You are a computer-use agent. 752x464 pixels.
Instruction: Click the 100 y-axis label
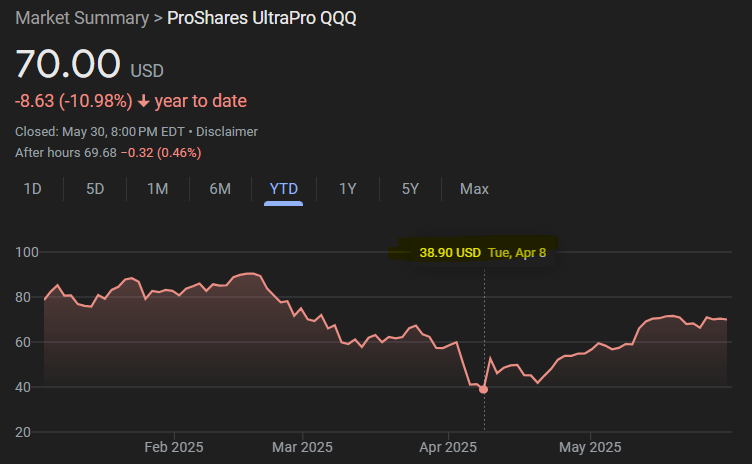(x=27, y=252)
